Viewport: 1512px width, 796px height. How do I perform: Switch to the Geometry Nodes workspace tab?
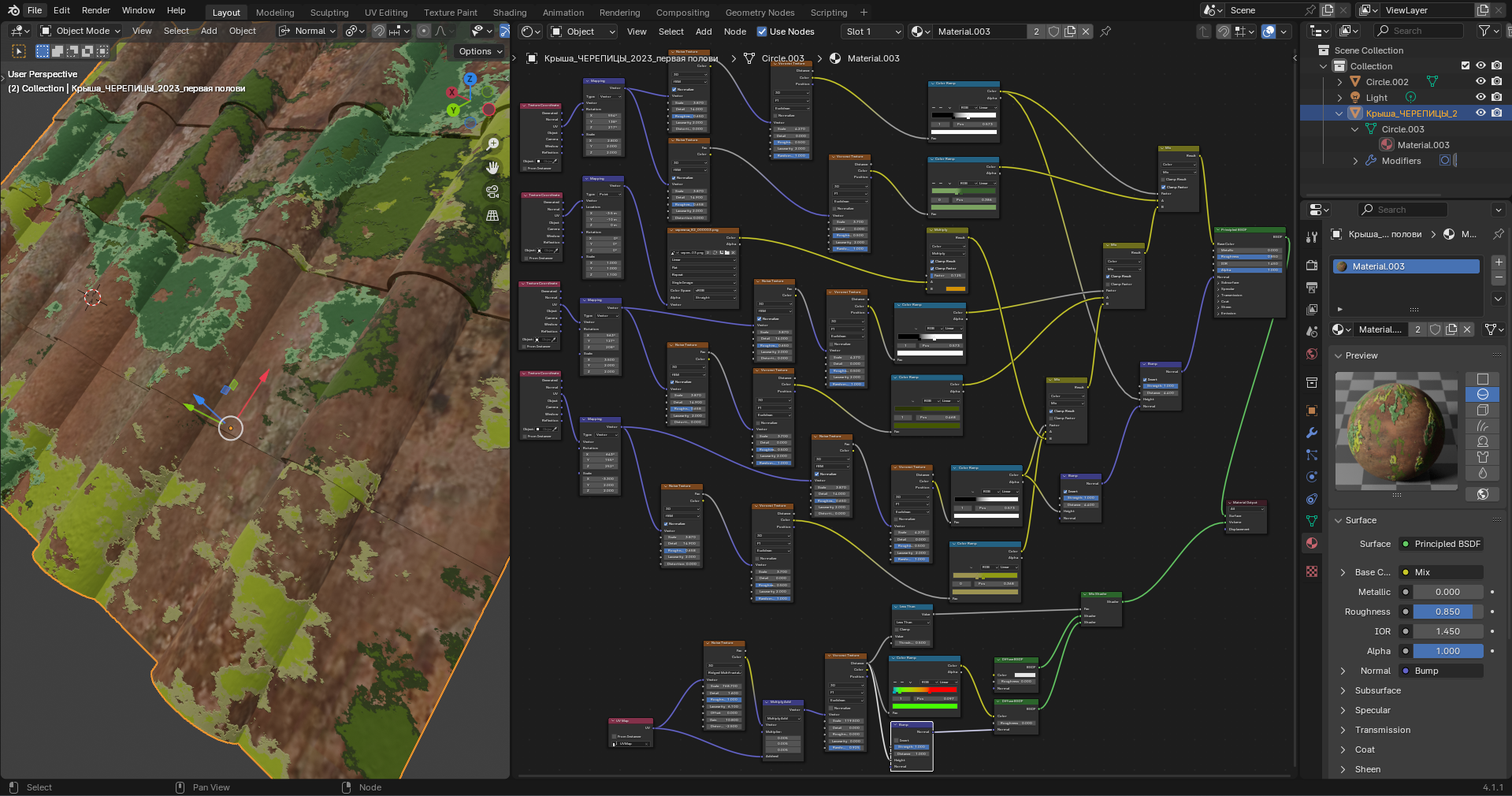[x=760, y=13]
